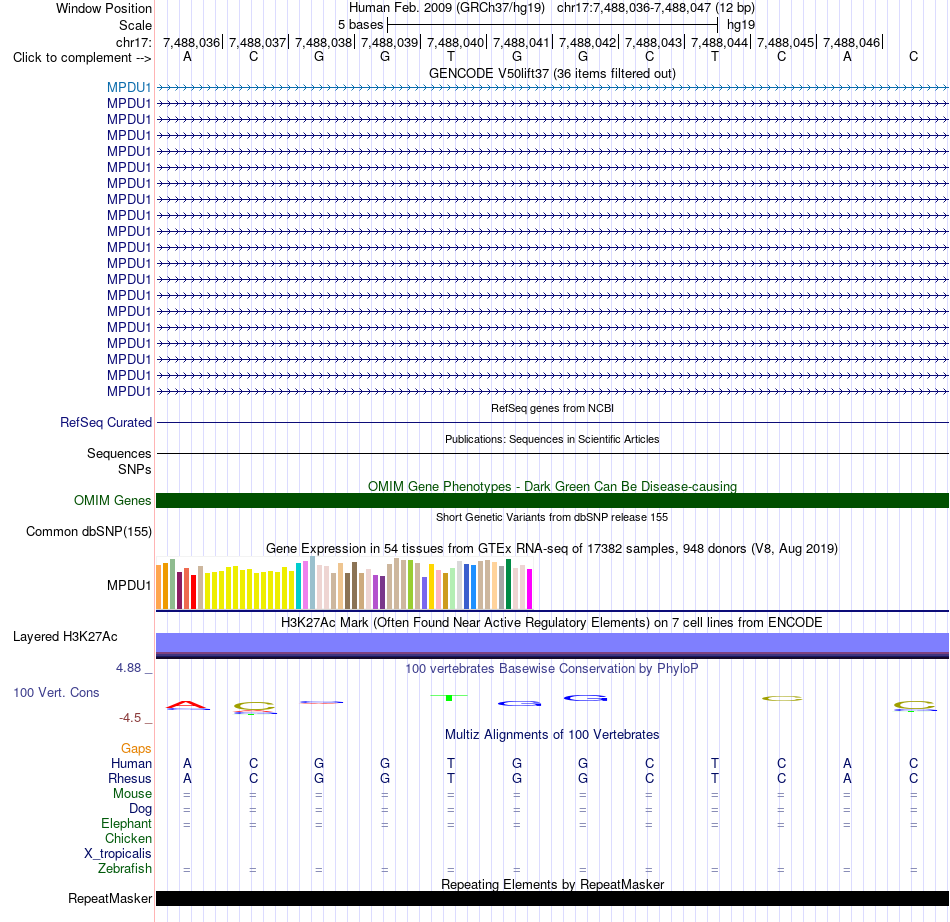Click the 7,488,038 ruler position
Screen dimensions: 950x922
pyautogui.click(x=324, y=42)
